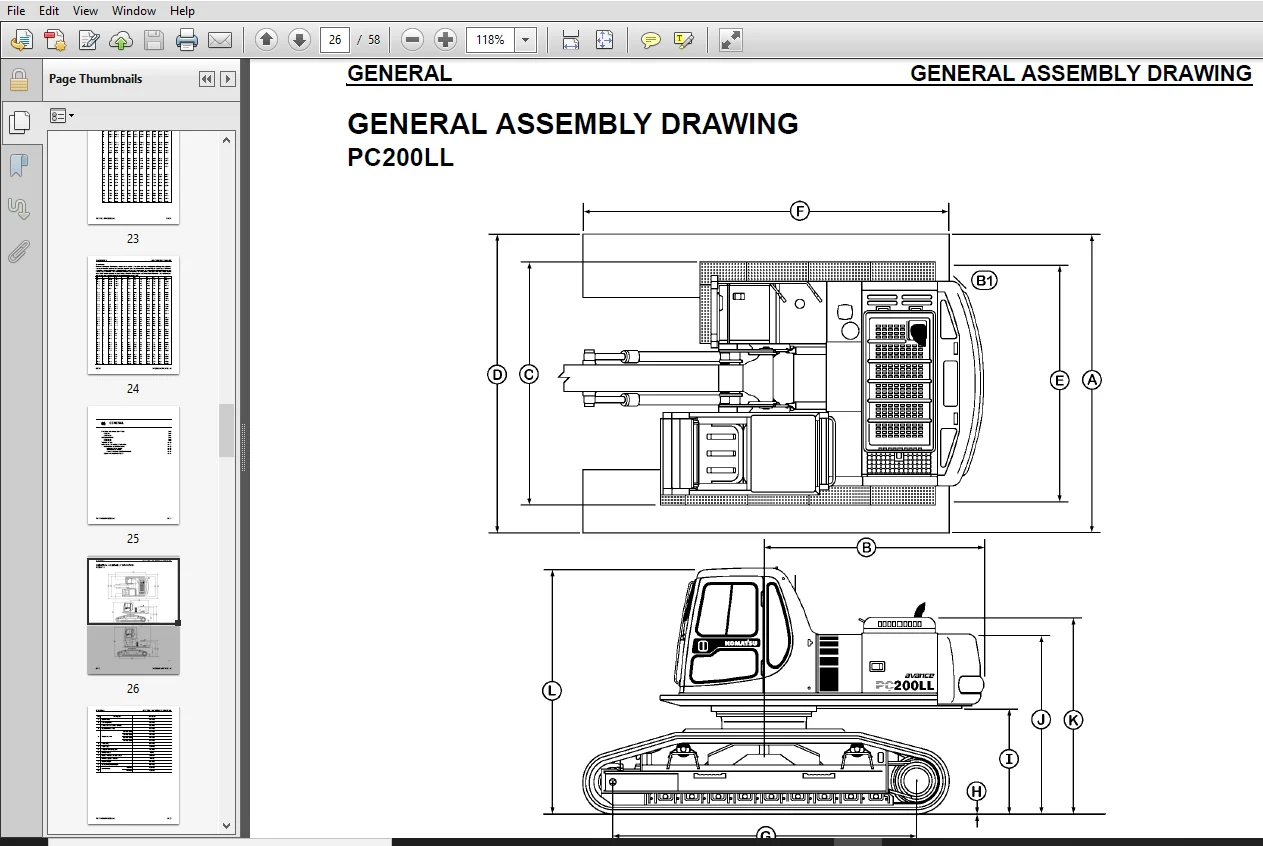Select the page 26 thumbnail
The image size is (1263, 846).
pos(133,616)
